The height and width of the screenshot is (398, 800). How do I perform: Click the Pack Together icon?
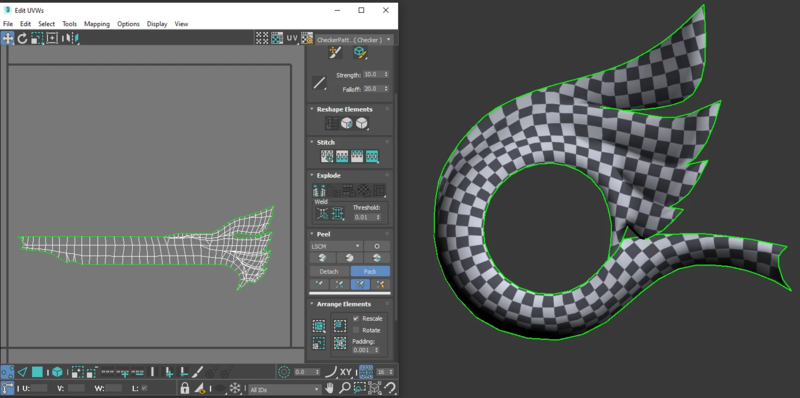click(x=340, y=326)
